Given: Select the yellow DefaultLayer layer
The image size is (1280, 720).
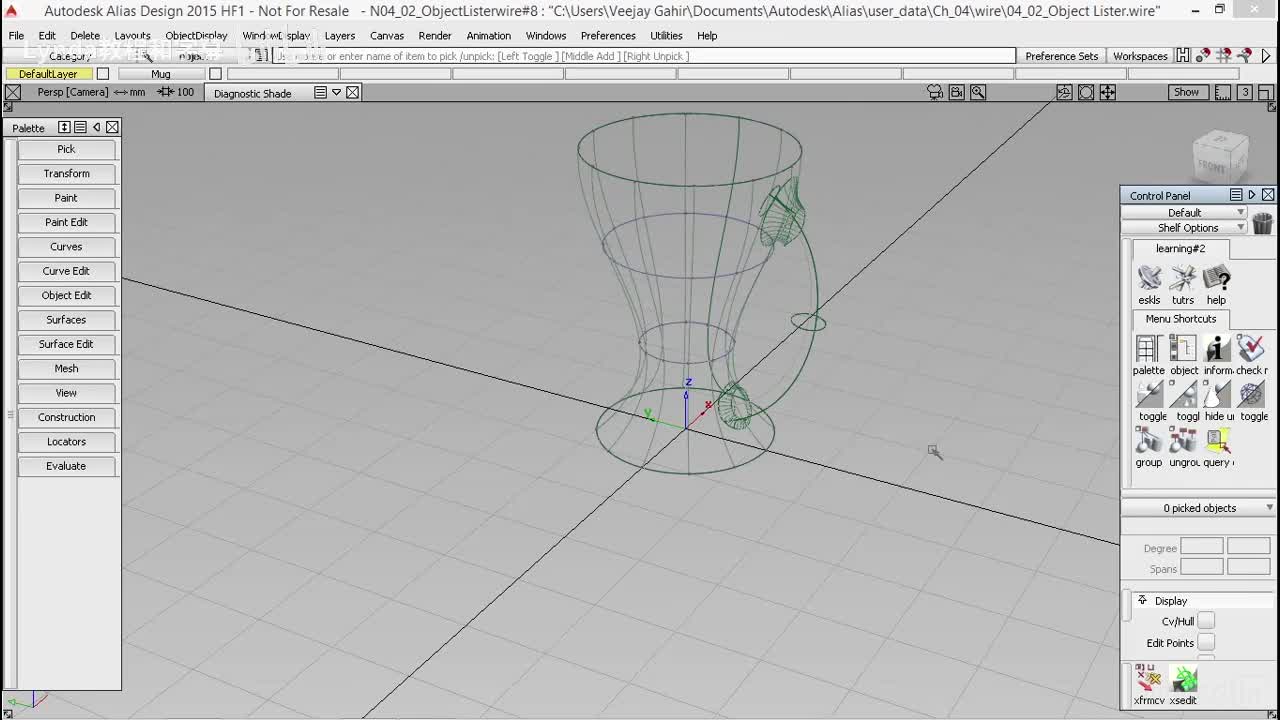Looking at the screenshot, I should (x=48, y=74).
